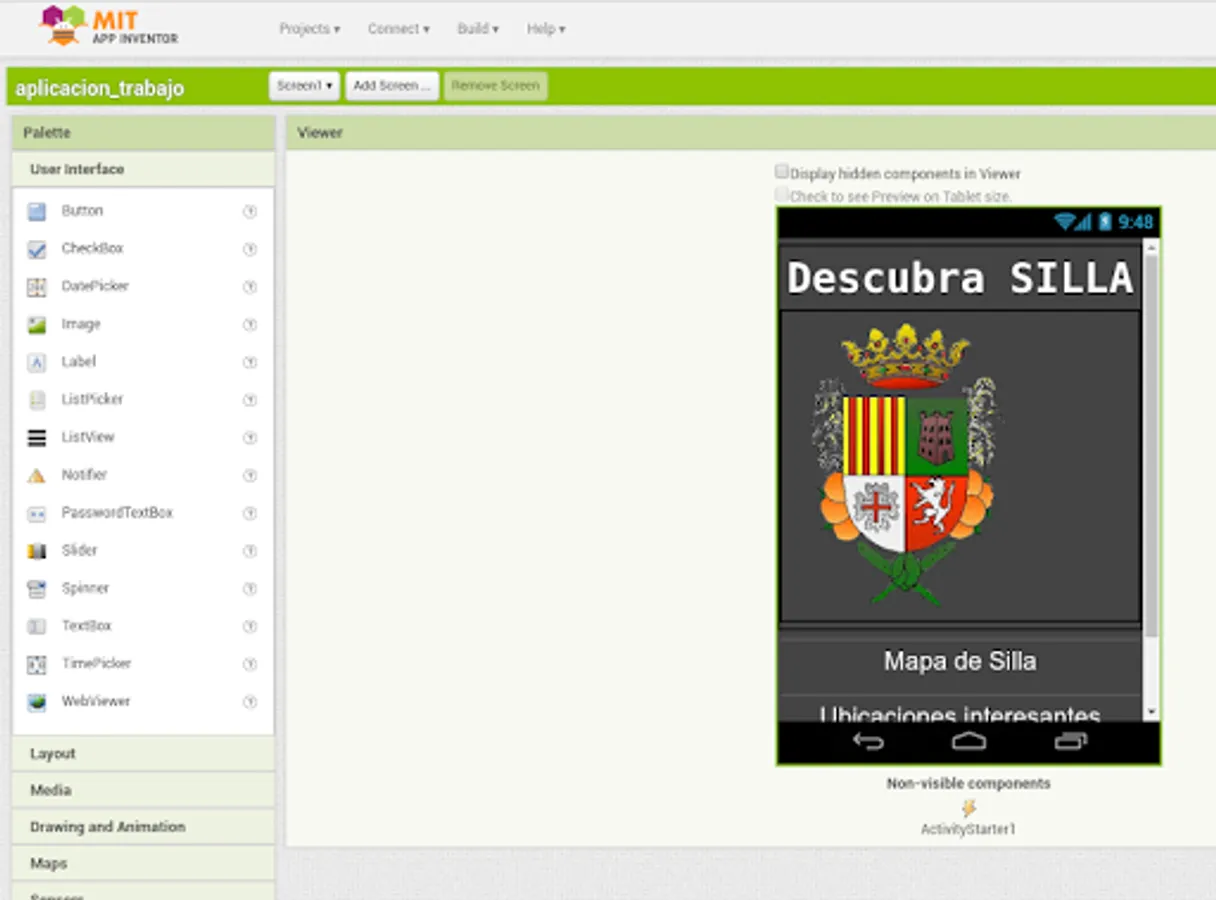Select the TimePicker component icon
The width and height of the screenshot is (1216, 900).
(37, 664)
